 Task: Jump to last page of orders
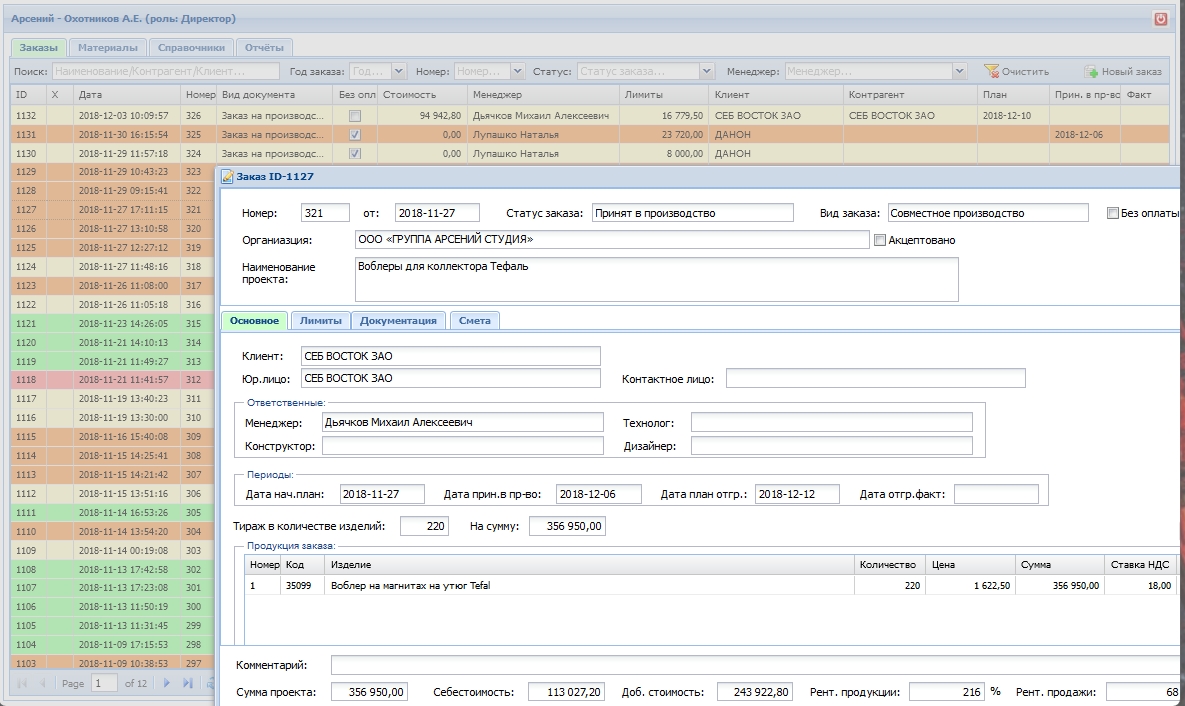coord(188,683)
